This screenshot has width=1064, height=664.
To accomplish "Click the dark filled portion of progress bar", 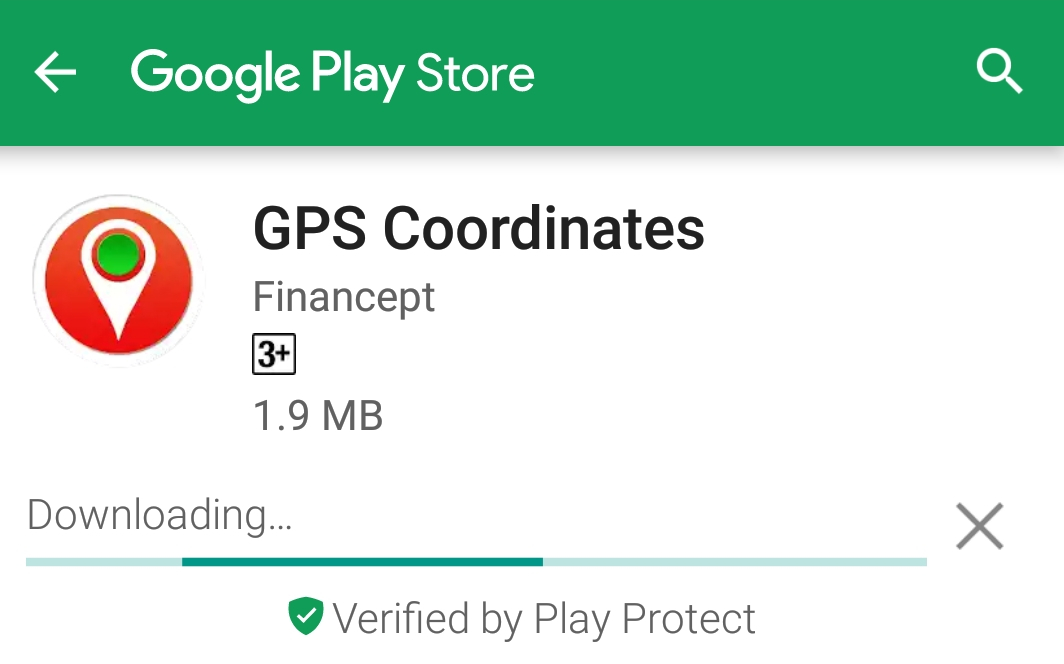I will 362,562.
